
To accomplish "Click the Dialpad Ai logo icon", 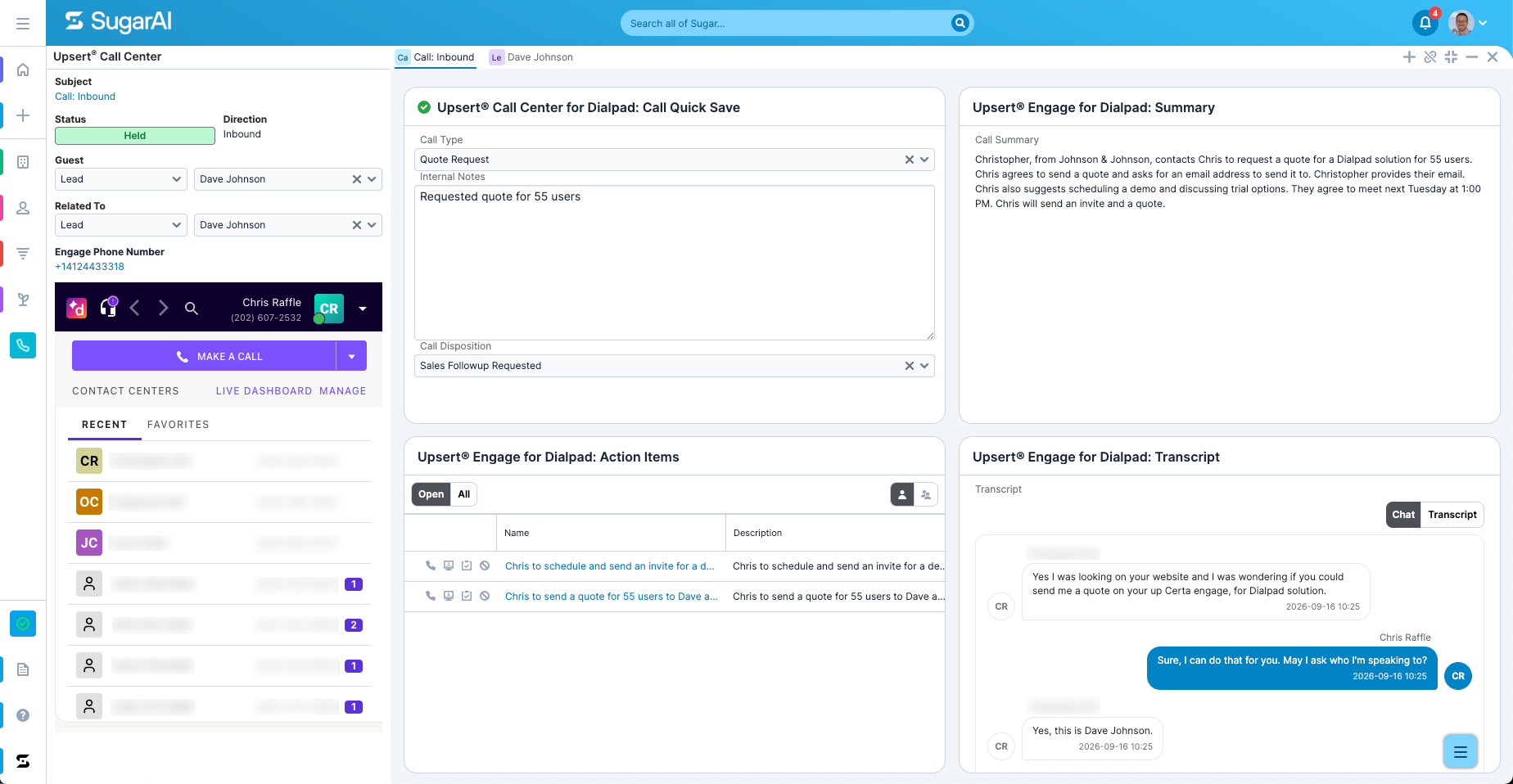I will click(77, 308).
